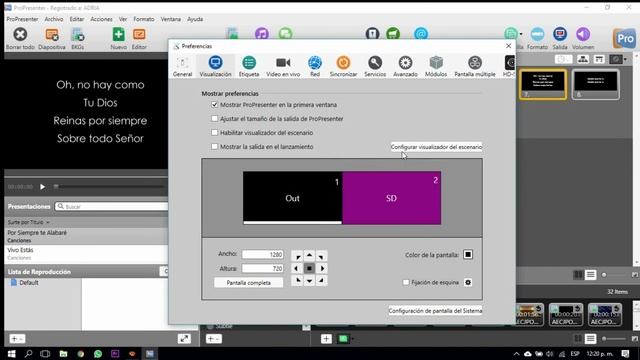
Task: Select the General preferences tab
Action: [x=182, y=66]
